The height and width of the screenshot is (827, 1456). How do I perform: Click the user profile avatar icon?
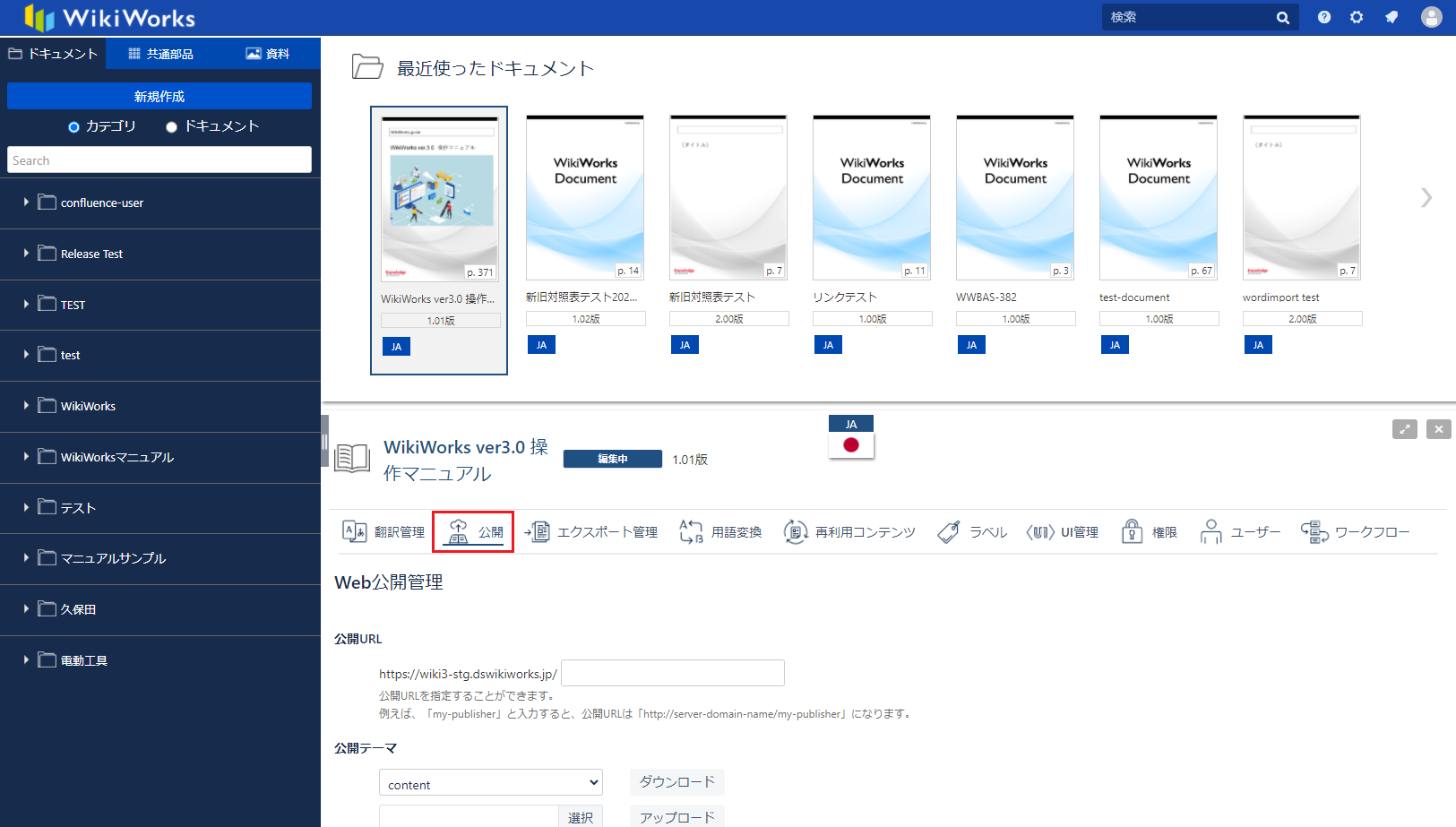point(1431,17)
